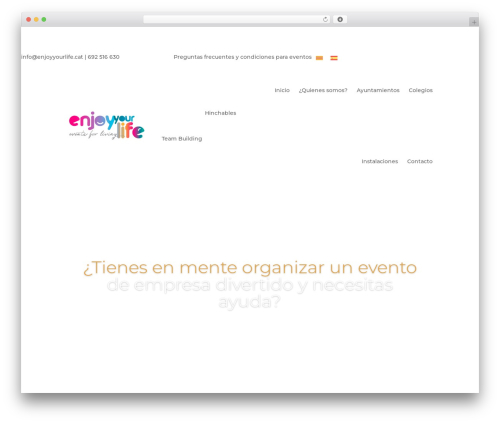Click the faded text 'de empresa divertido y necesitas'

tap(250, 285)
